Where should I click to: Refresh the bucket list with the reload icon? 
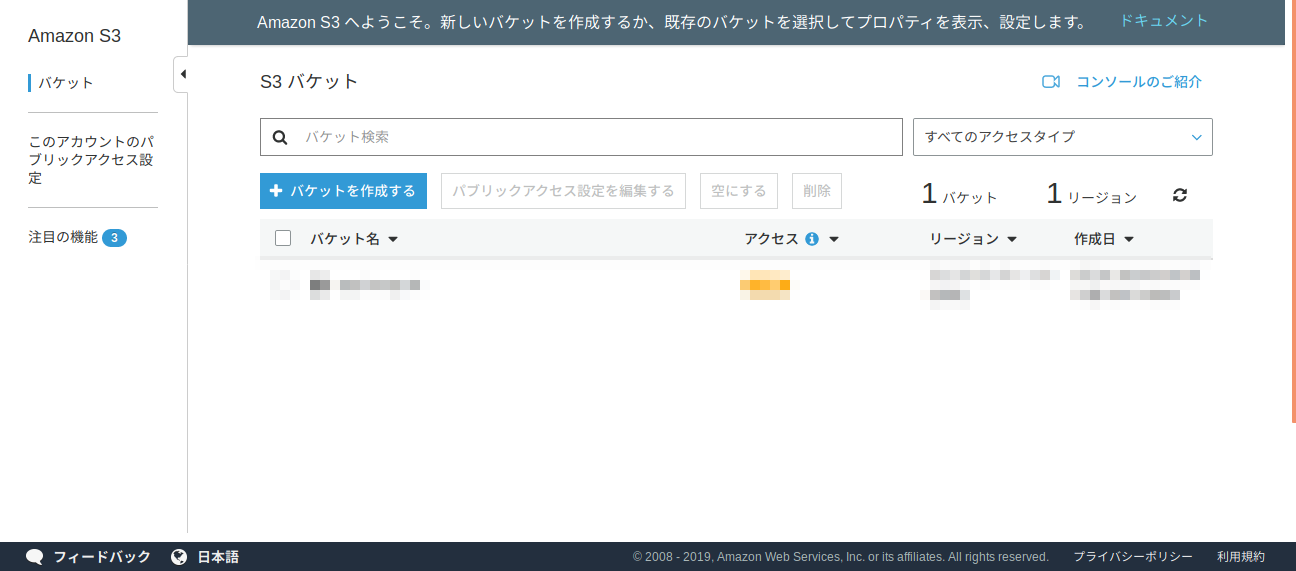click(x=1180, y=195)
